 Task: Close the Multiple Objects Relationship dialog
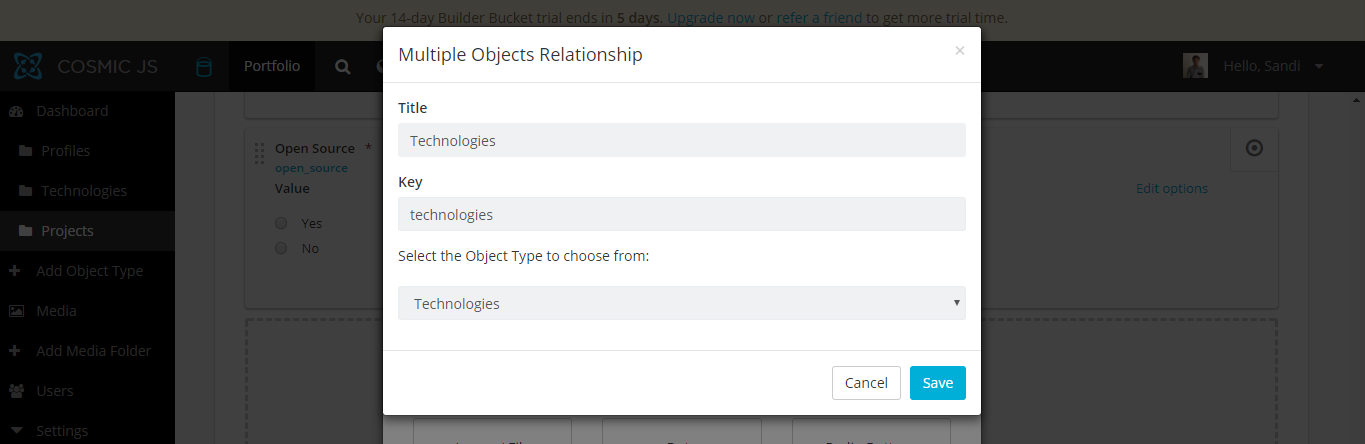click(960, 50)
